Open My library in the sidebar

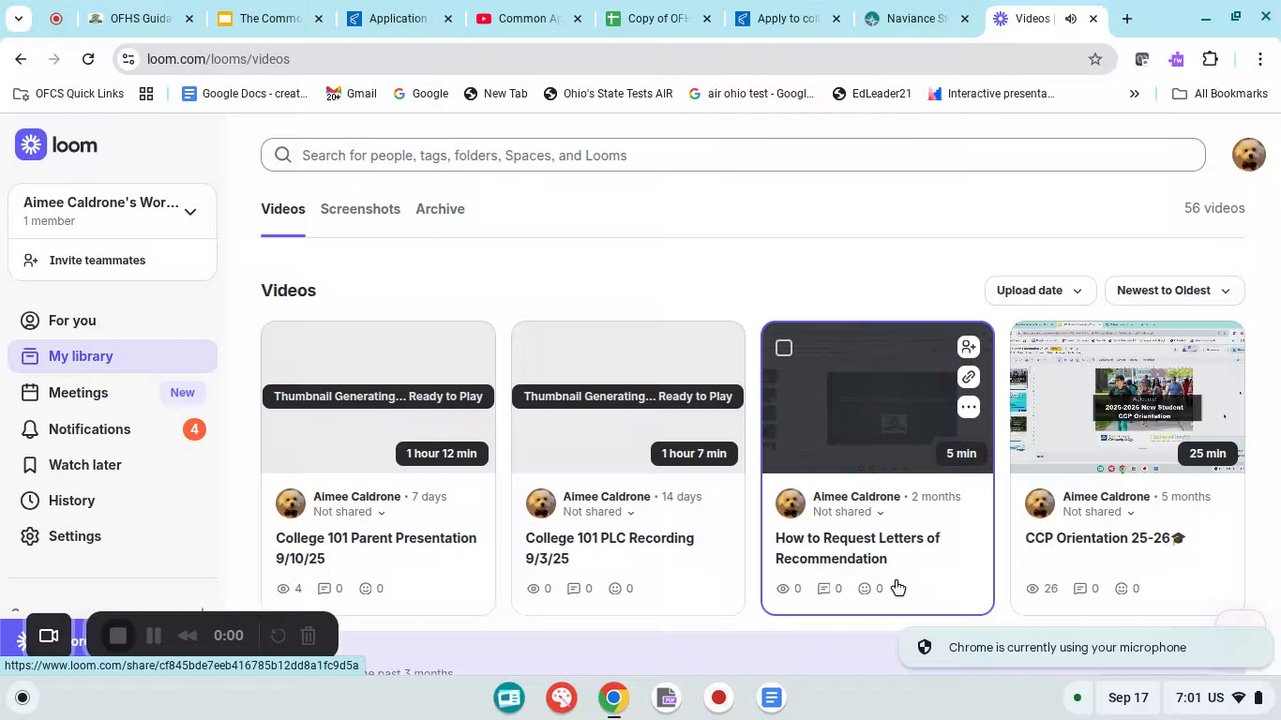[x=112, y=356]
